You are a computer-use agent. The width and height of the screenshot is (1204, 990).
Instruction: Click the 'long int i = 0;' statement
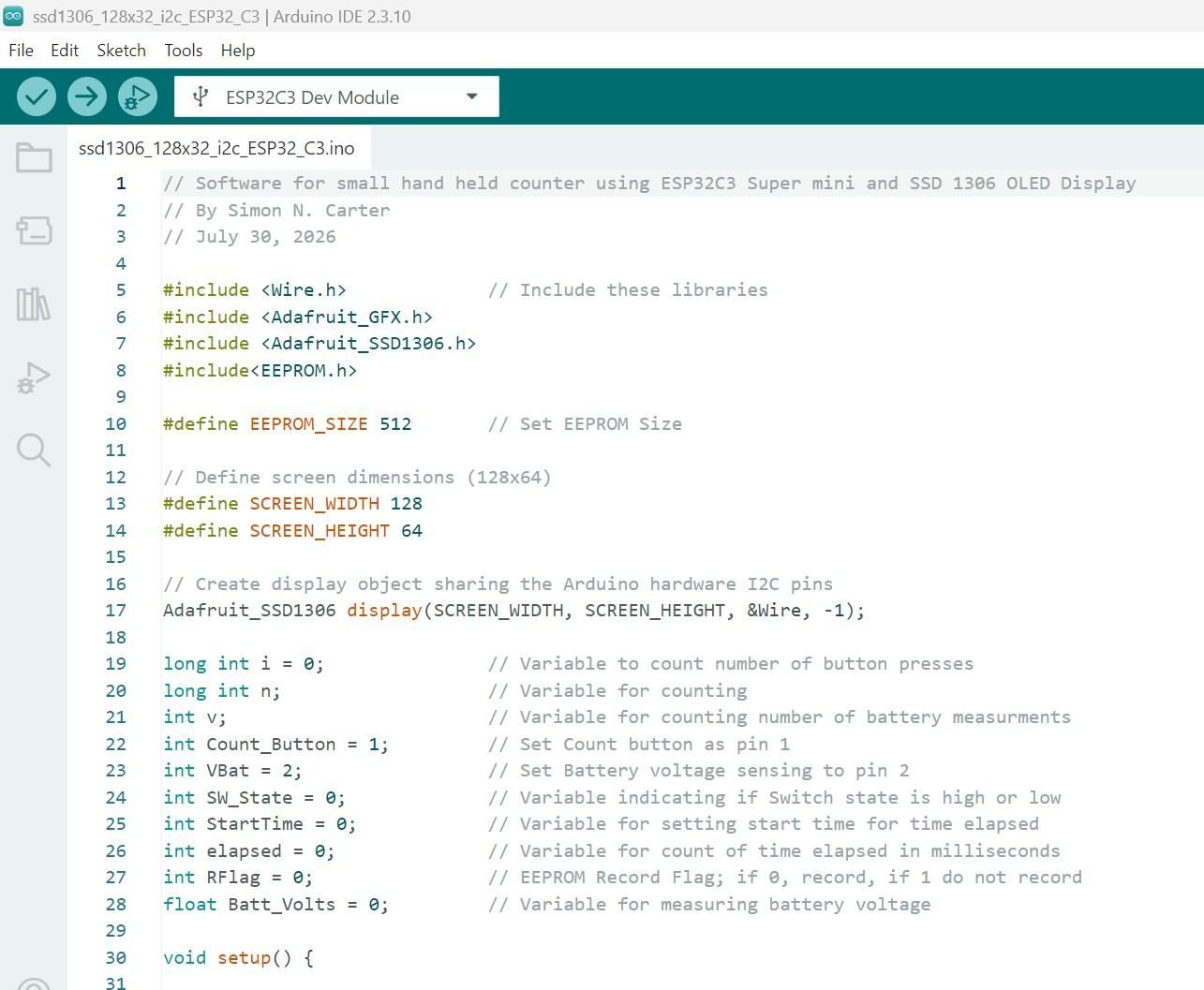[x=244, y=664]
